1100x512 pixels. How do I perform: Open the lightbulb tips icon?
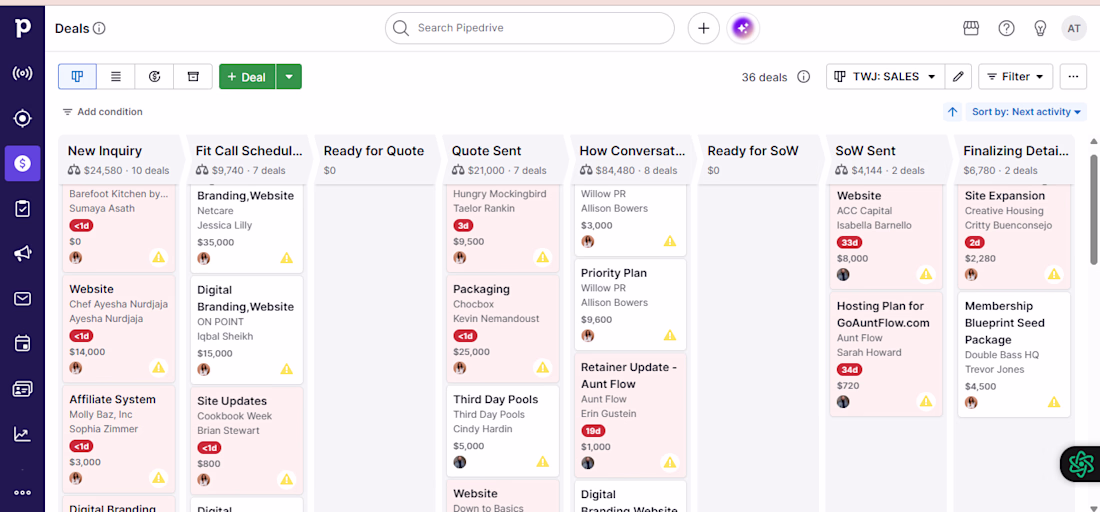(x=1041, y=28)
